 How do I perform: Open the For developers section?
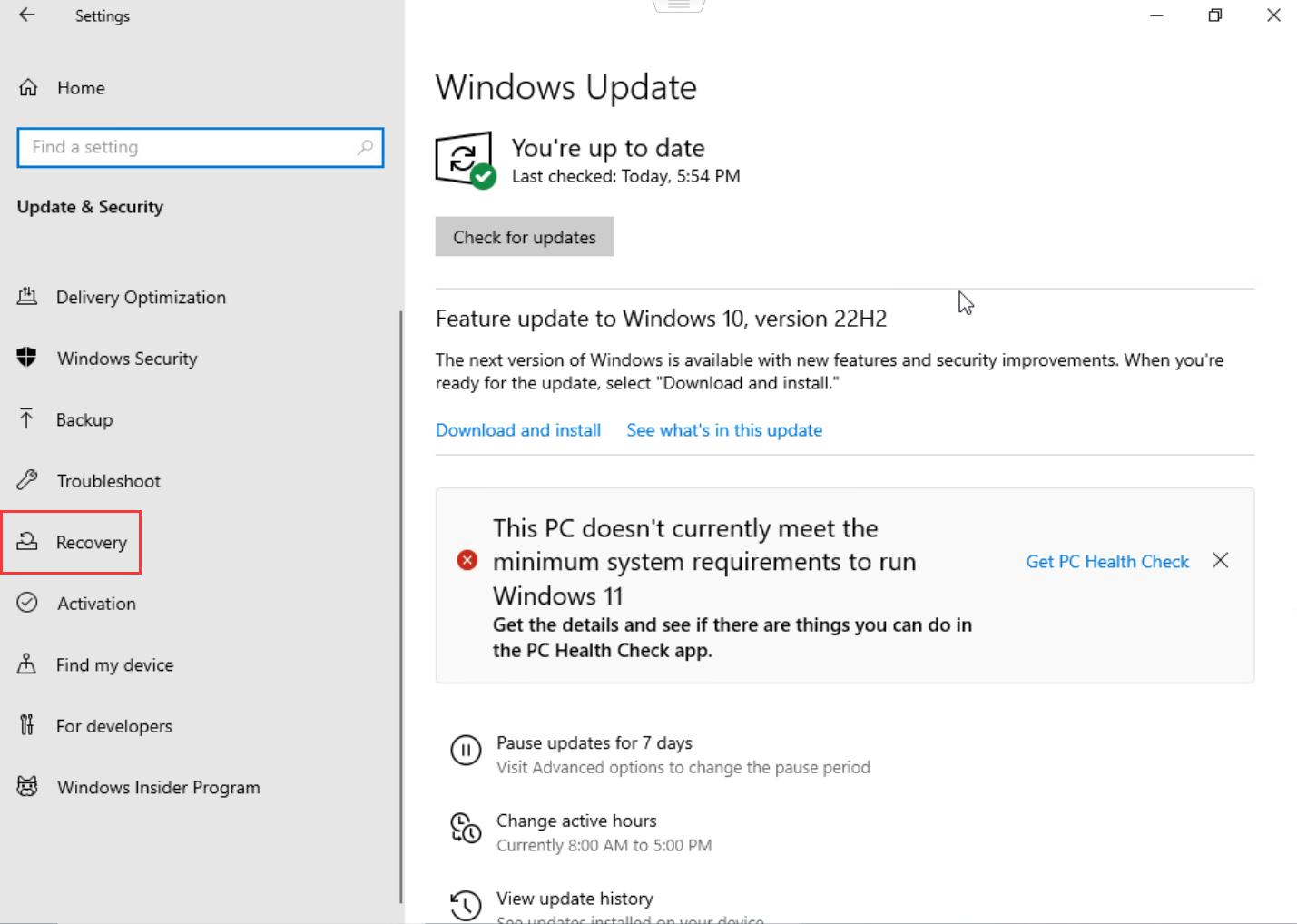[x=113, y=726]
